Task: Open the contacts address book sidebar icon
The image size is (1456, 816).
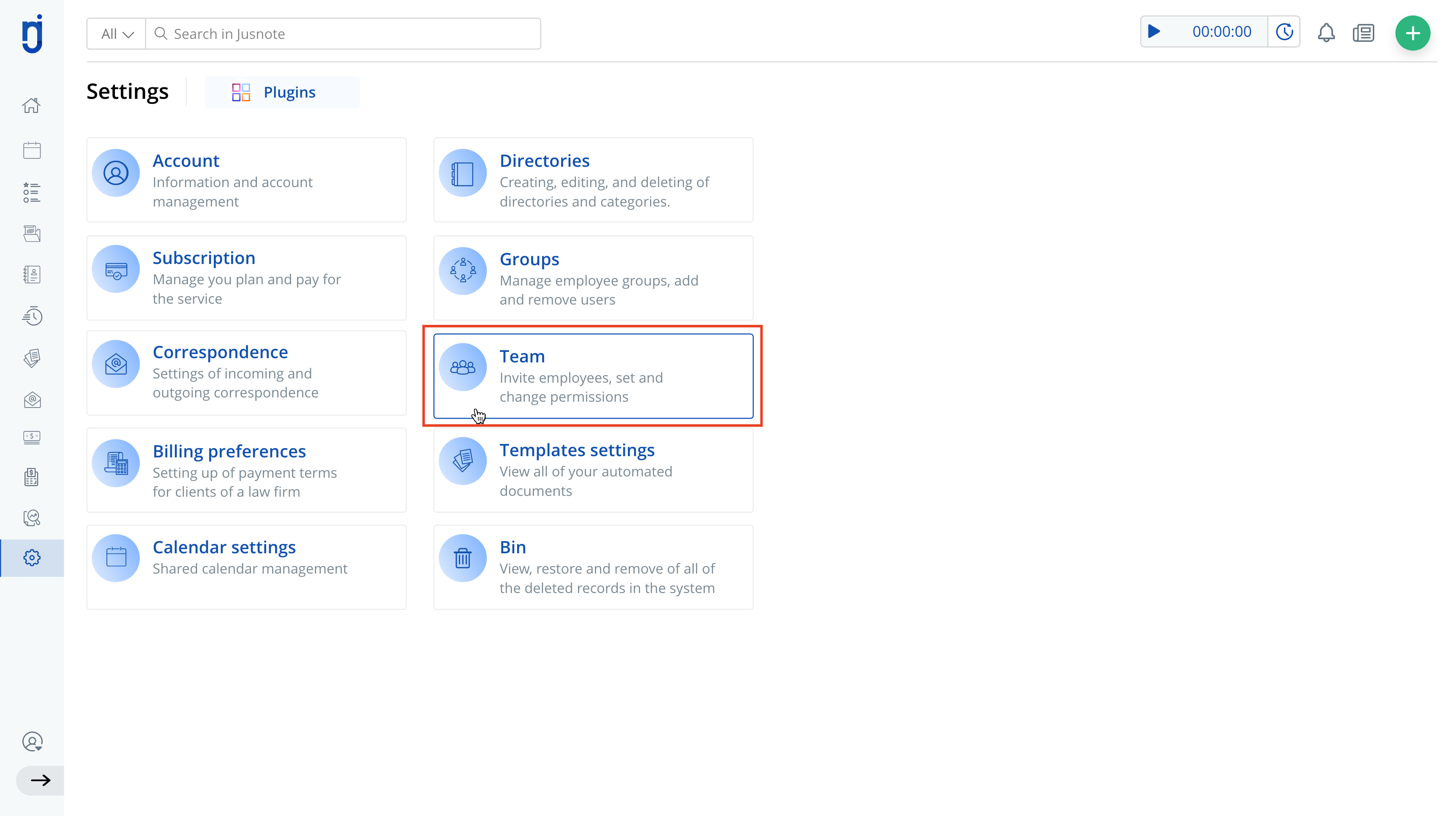Action: pos(32,275)
